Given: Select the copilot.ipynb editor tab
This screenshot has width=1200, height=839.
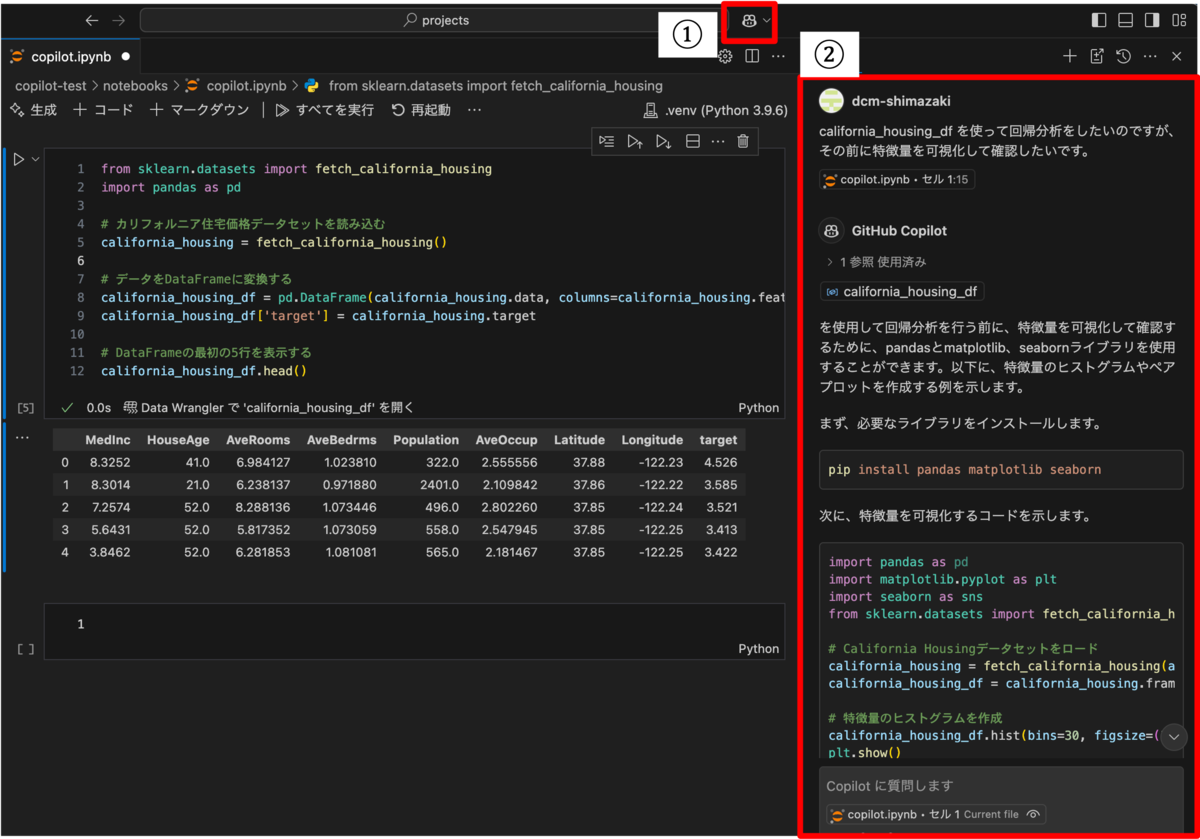Looking at the screenshot, I should (69, 56).
